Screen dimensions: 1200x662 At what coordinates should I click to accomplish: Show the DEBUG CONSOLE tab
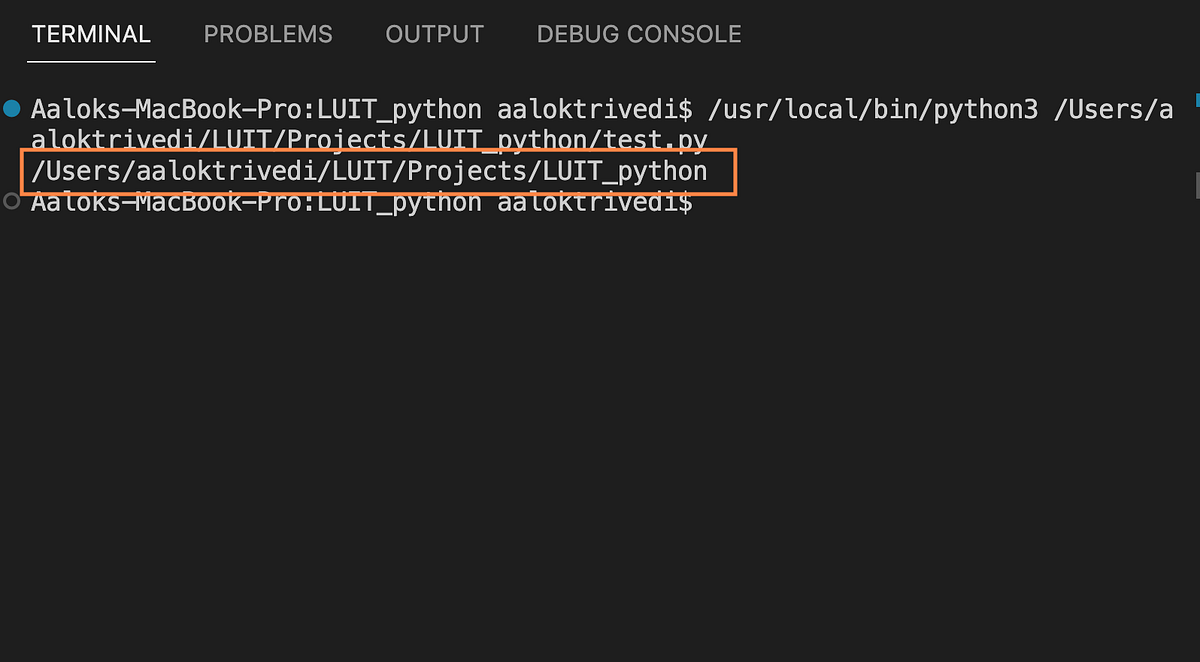(639, 34)
